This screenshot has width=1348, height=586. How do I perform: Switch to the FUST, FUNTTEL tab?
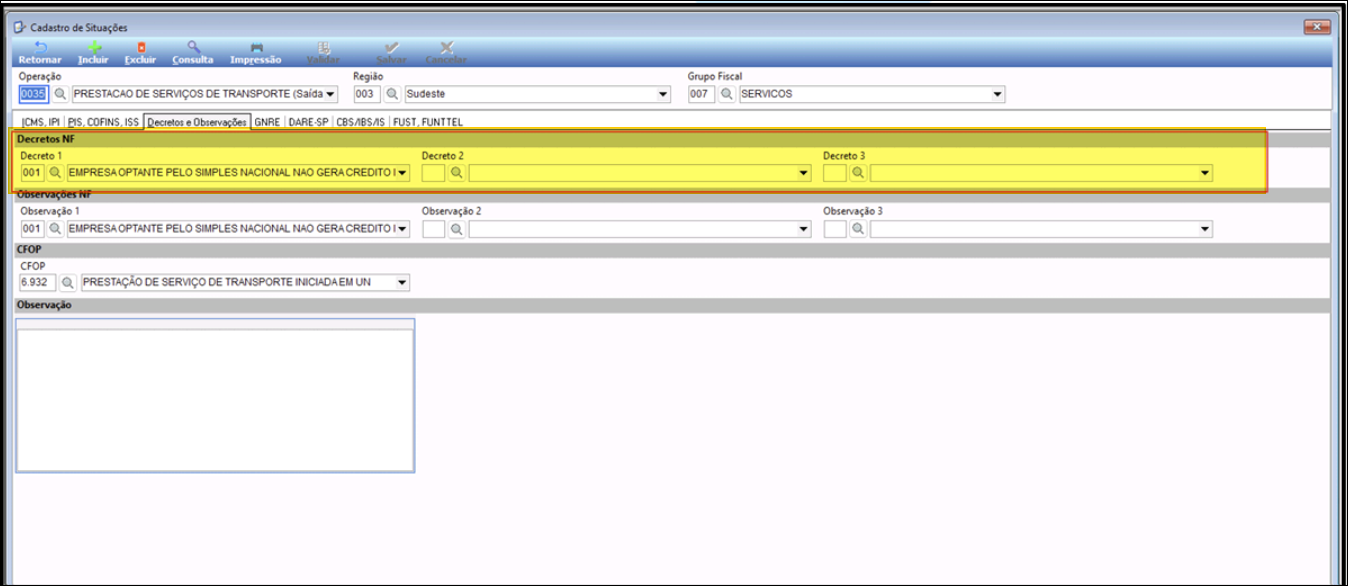tap(428, 122)
